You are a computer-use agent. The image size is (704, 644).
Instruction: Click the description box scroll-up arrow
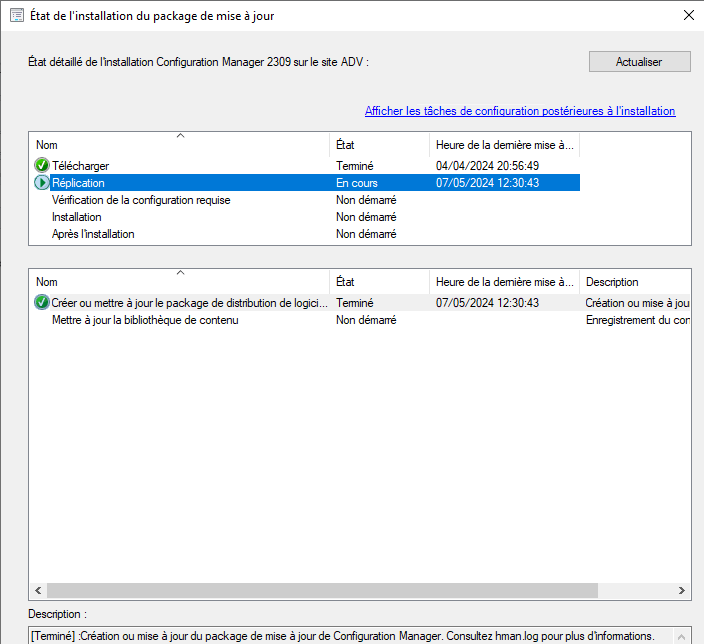click(x=682, y=636)
